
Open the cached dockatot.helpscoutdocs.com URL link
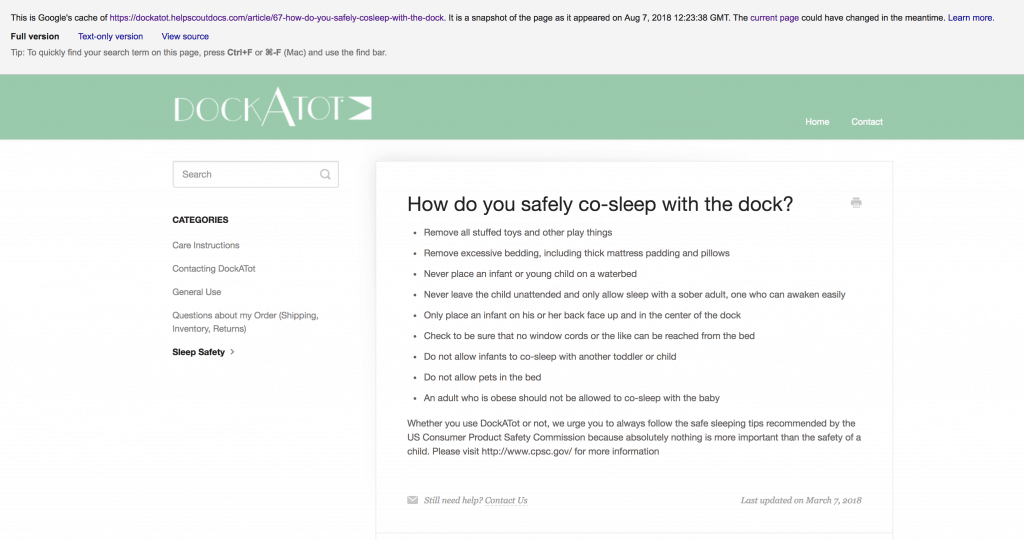point(275,18)
